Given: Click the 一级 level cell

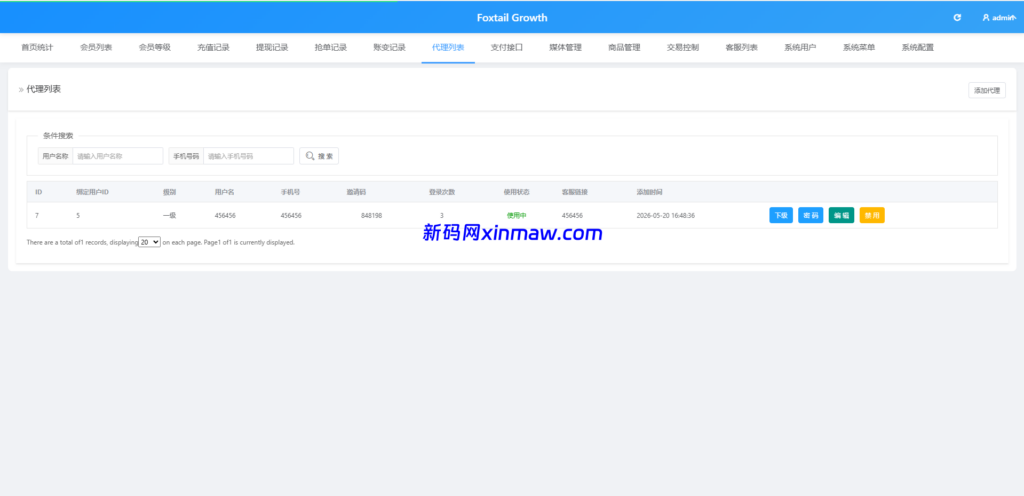Looking at the screenshot, I should 169,215.
